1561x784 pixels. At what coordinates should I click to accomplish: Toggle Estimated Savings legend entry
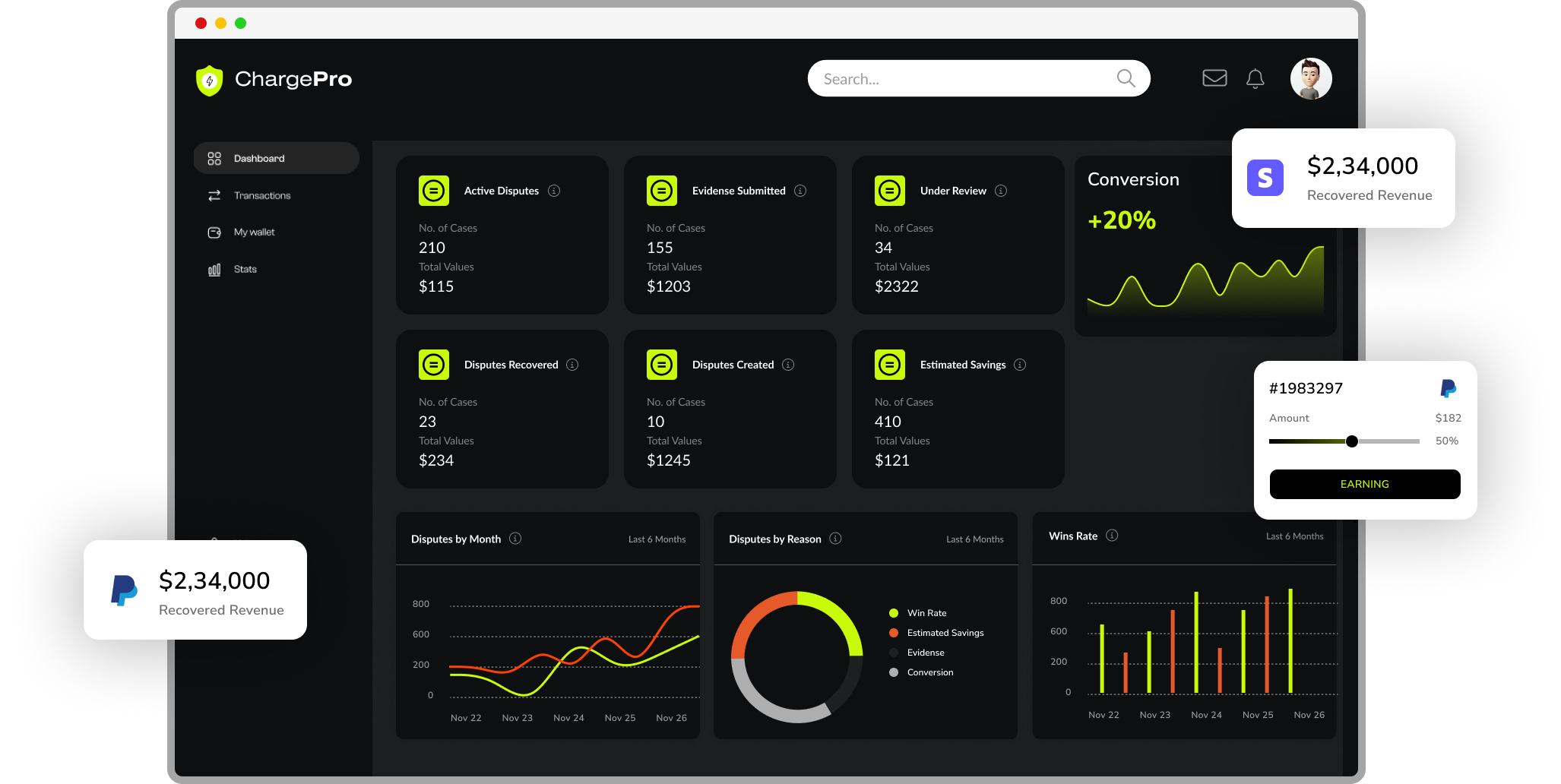tap(945, 633)
